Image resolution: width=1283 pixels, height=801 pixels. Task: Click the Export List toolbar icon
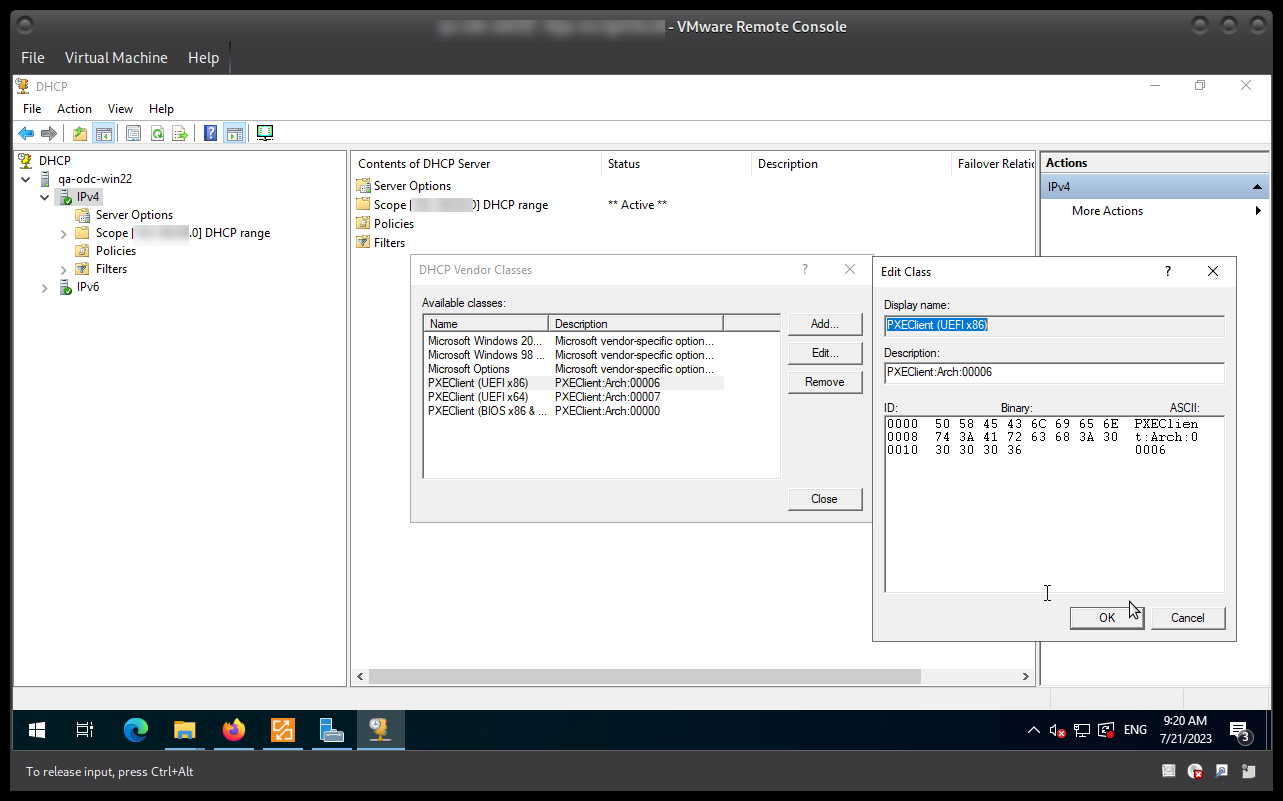(181, 132)
